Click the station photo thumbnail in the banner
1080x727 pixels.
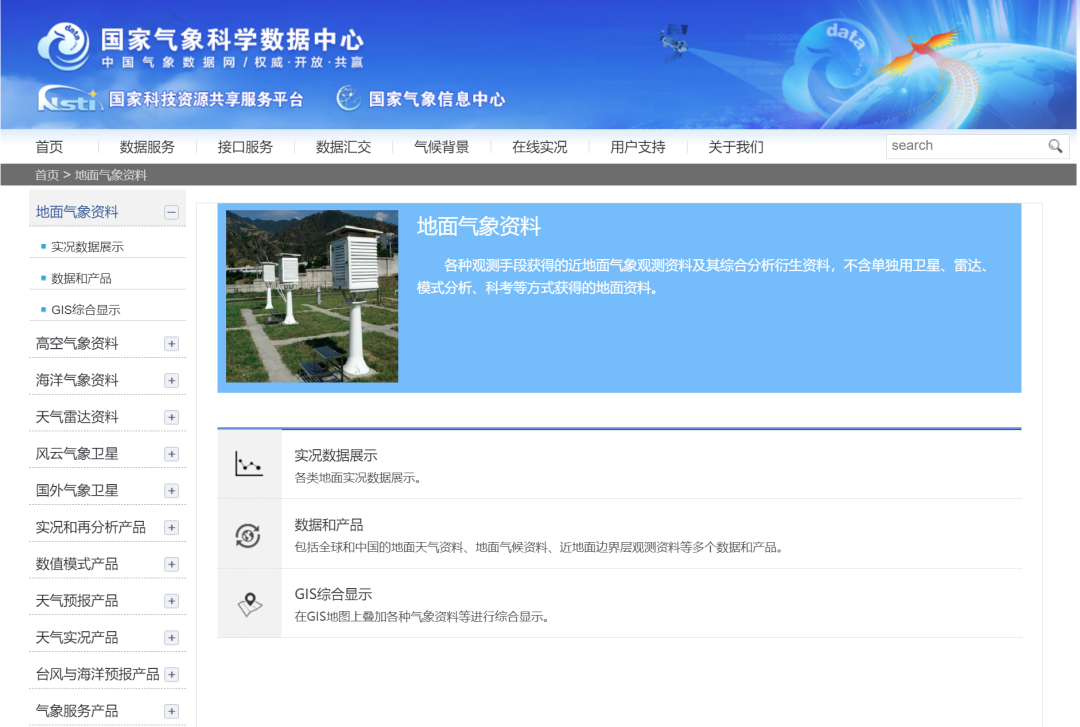click(x=310, y=297)
